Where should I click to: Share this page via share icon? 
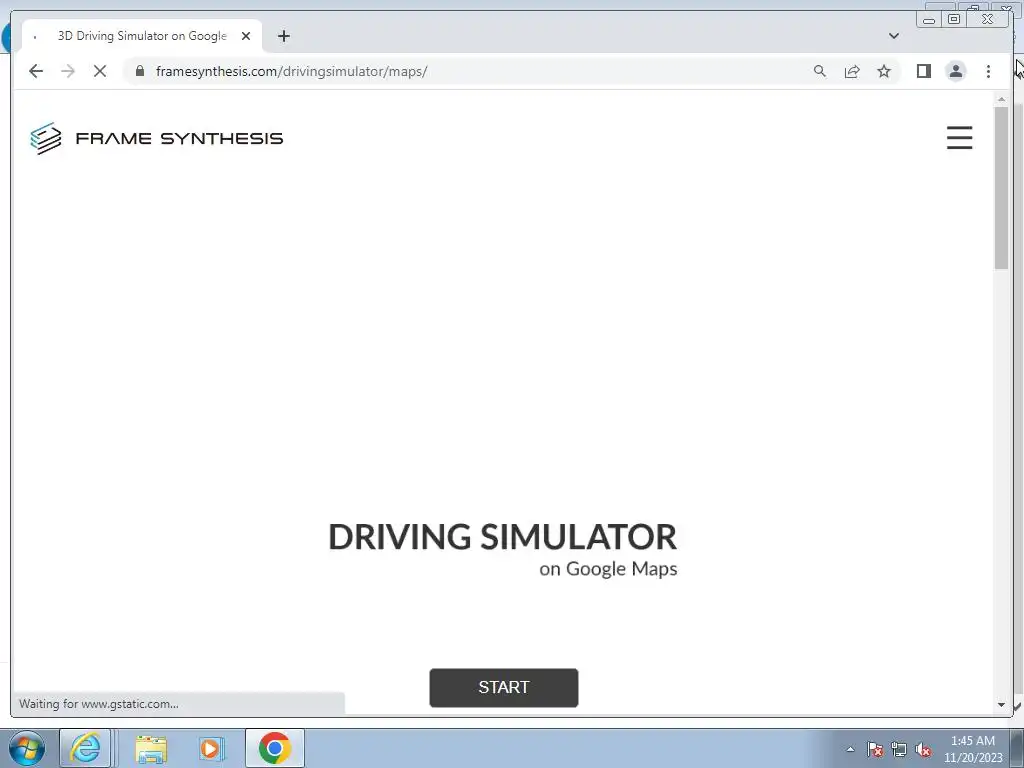tap(852, 71)
